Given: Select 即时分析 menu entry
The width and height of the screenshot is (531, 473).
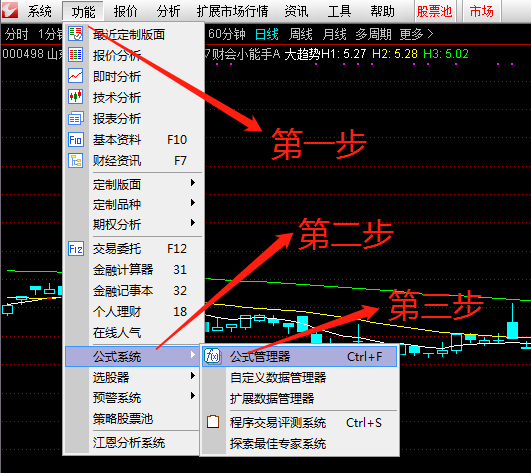Looking at the screenshot, I should [134, 76].
